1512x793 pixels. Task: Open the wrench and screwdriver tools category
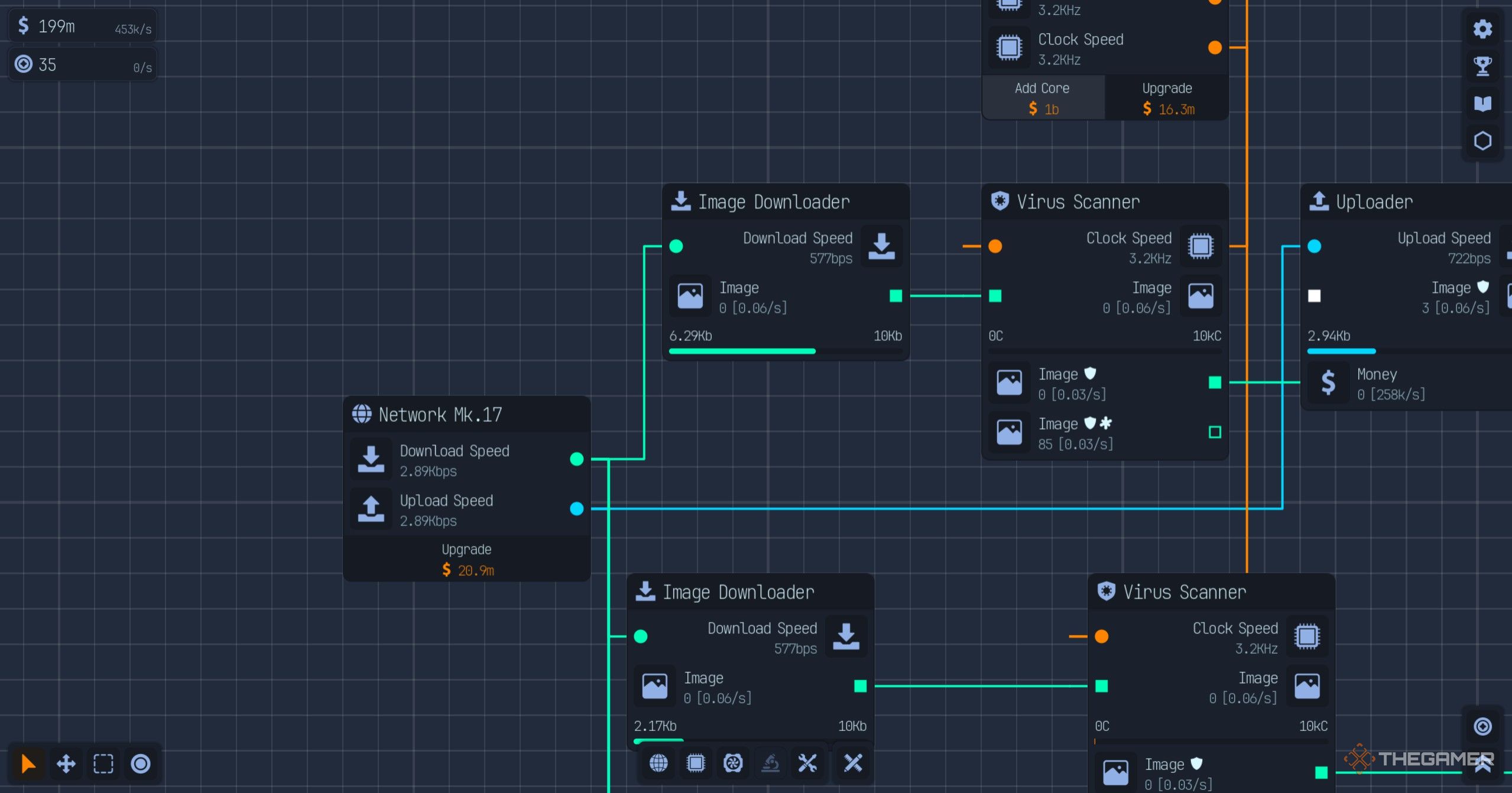click(807, 763)
